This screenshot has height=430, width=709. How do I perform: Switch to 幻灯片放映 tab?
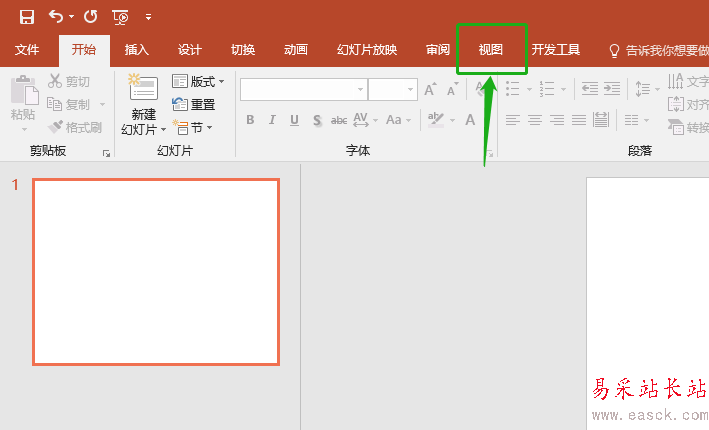click(367, 50)
